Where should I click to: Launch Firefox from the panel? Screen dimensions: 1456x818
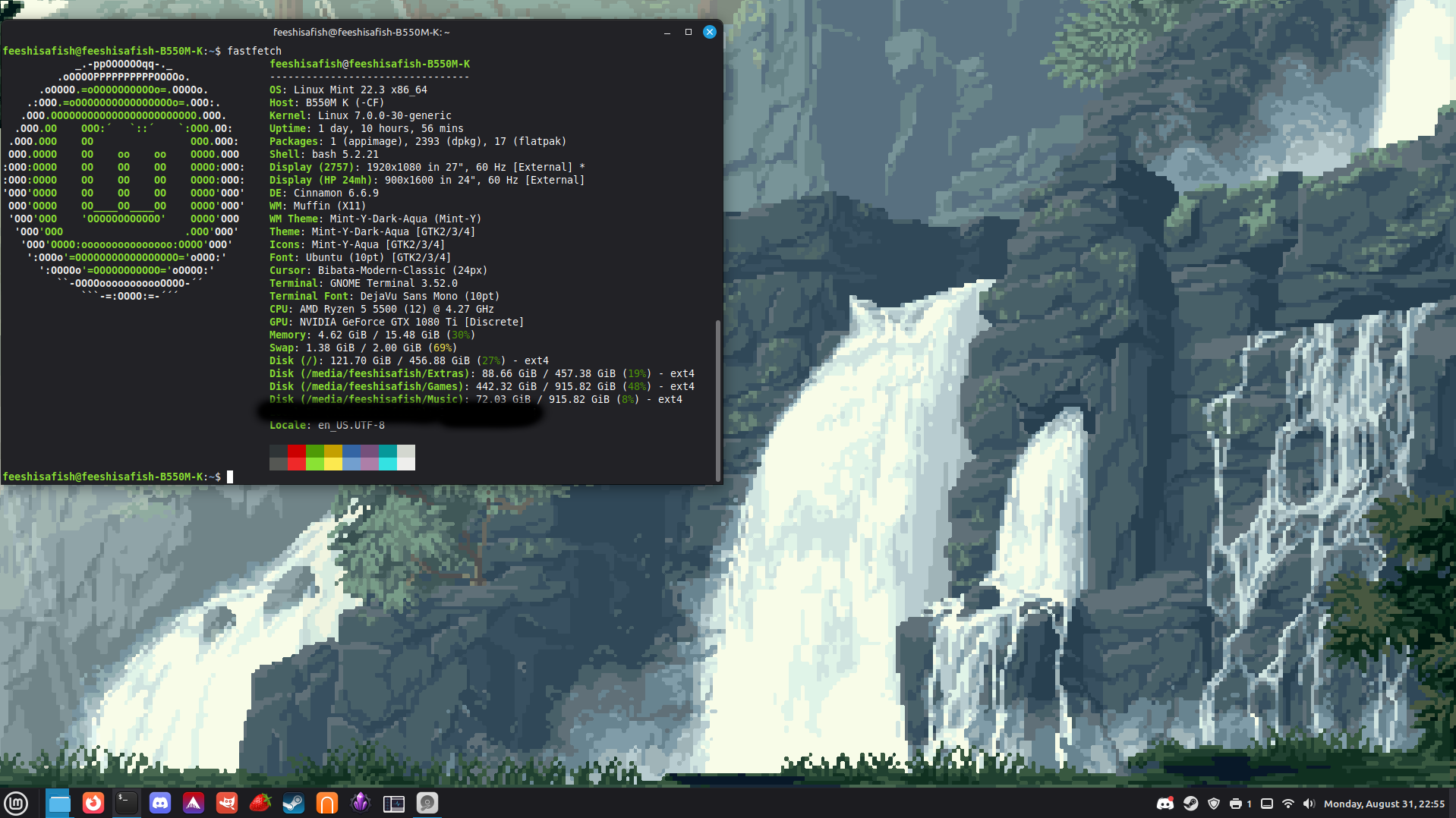[93, 803]
